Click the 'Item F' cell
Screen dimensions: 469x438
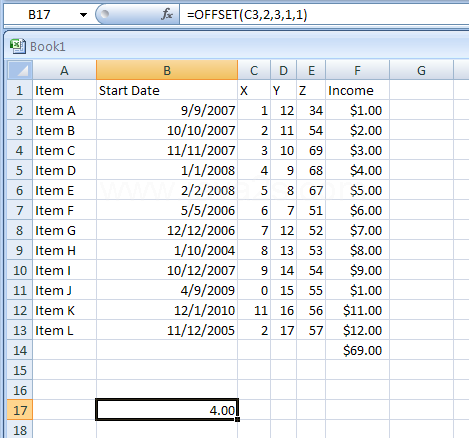click(64, 210)
